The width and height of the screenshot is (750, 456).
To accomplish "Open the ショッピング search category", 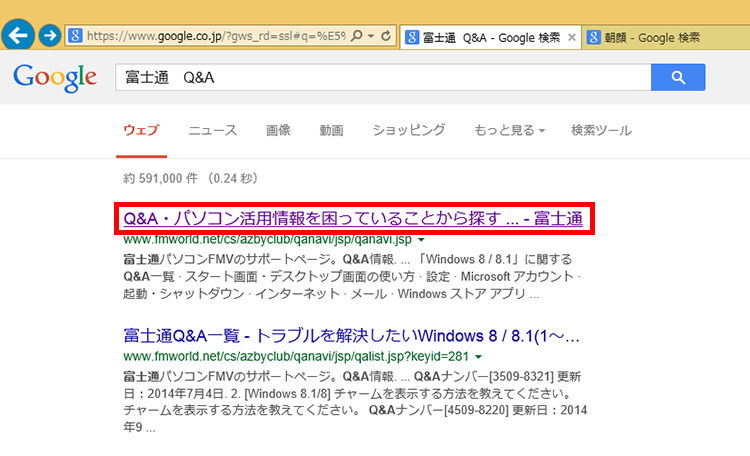I will coord(408,131).
